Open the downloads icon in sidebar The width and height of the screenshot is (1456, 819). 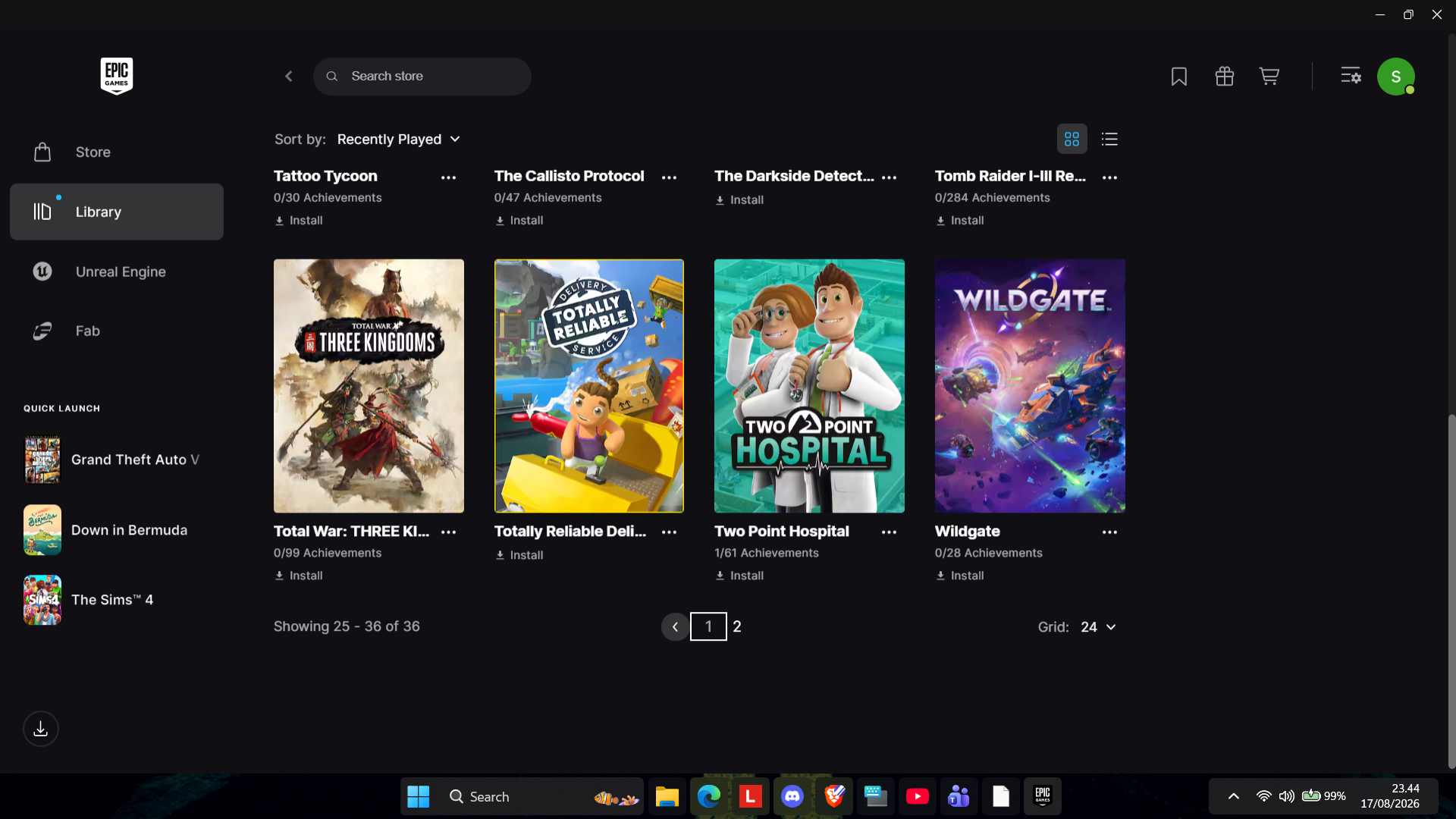pyautogui.click(x=41, y=729)
